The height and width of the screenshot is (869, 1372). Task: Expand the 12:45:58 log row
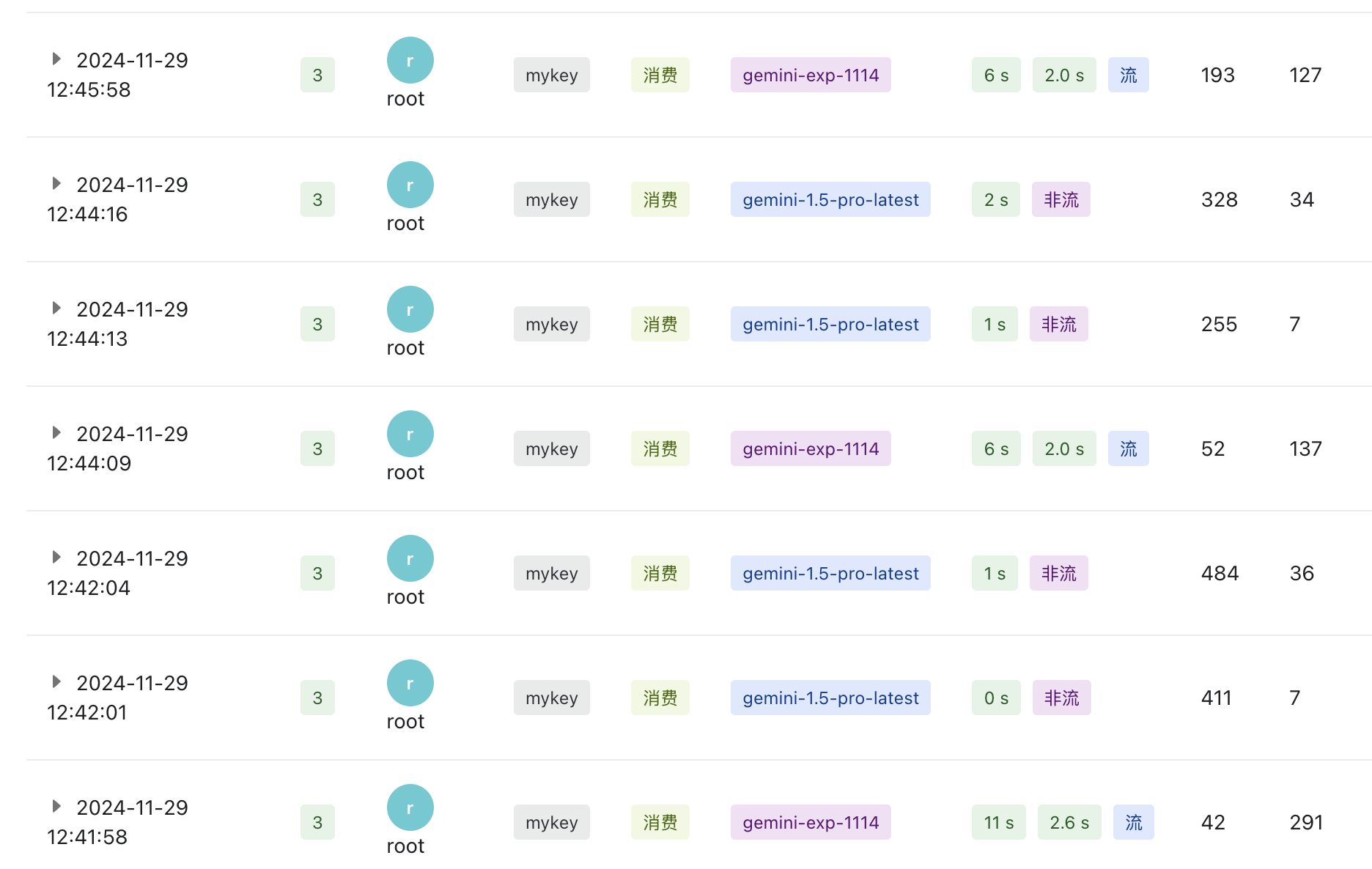click(x=56, y=59)
